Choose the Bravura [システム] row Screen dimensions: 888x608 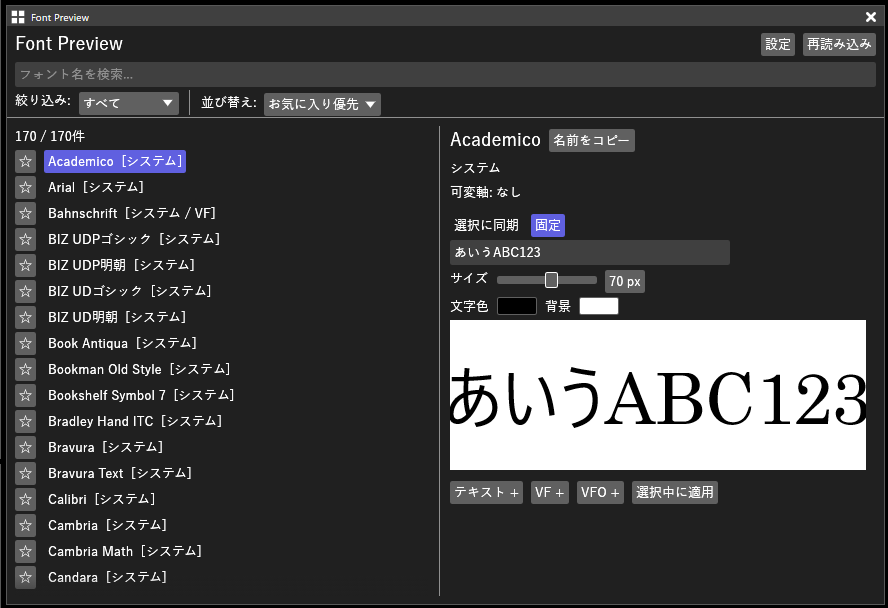(105, 448)
